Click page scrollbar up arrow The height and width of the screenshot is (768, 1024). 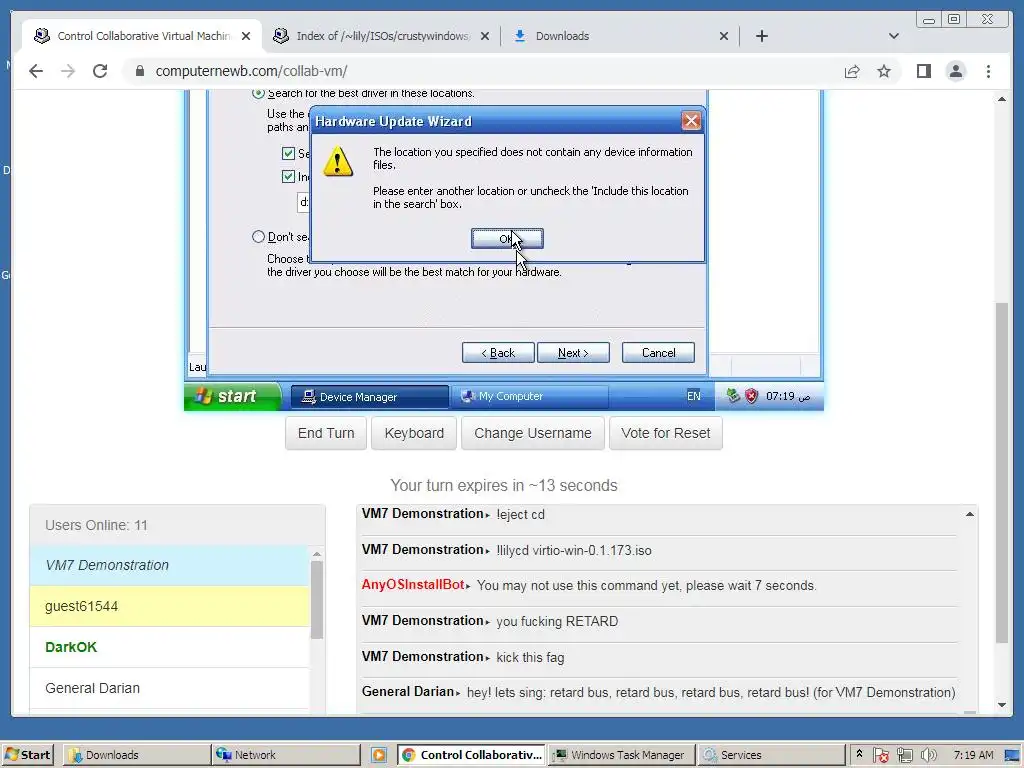pyautogui.click(x=1002, y=99)
